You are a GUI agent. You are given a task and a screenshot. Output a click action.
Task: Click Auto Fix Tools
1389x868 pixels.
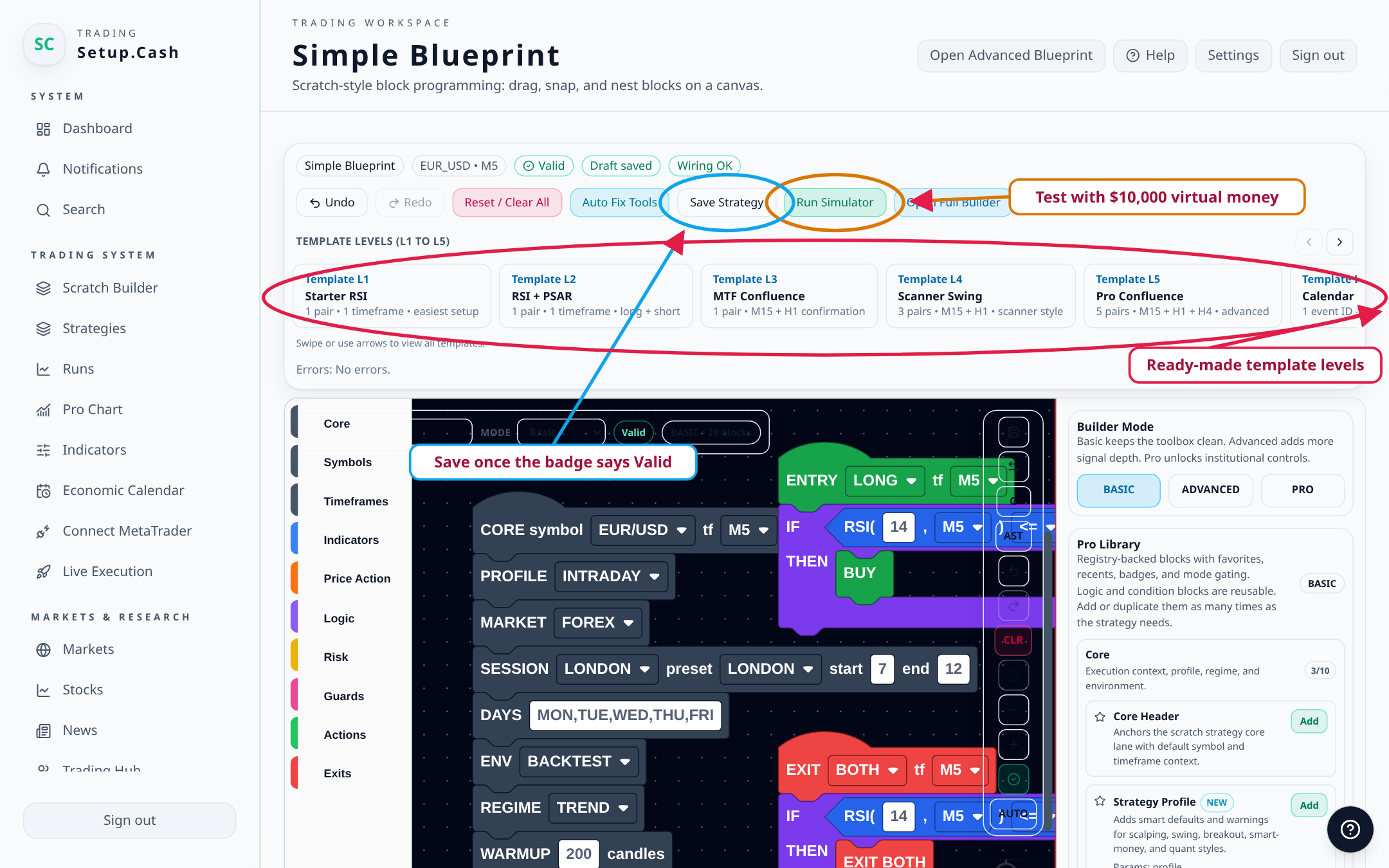[619, 203]
